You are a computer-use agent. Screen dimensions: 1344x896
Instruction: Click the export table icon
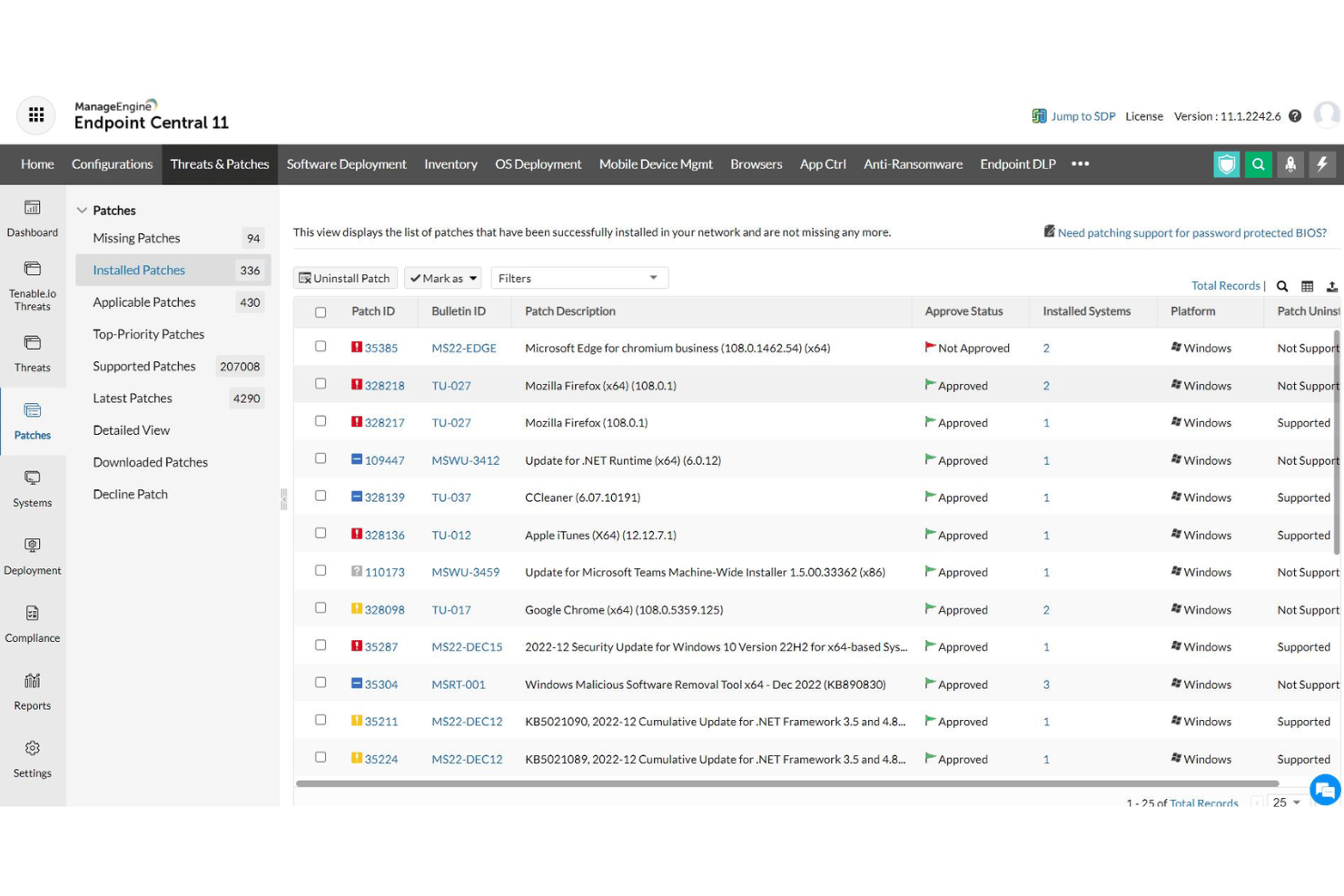pos(1332,286)
